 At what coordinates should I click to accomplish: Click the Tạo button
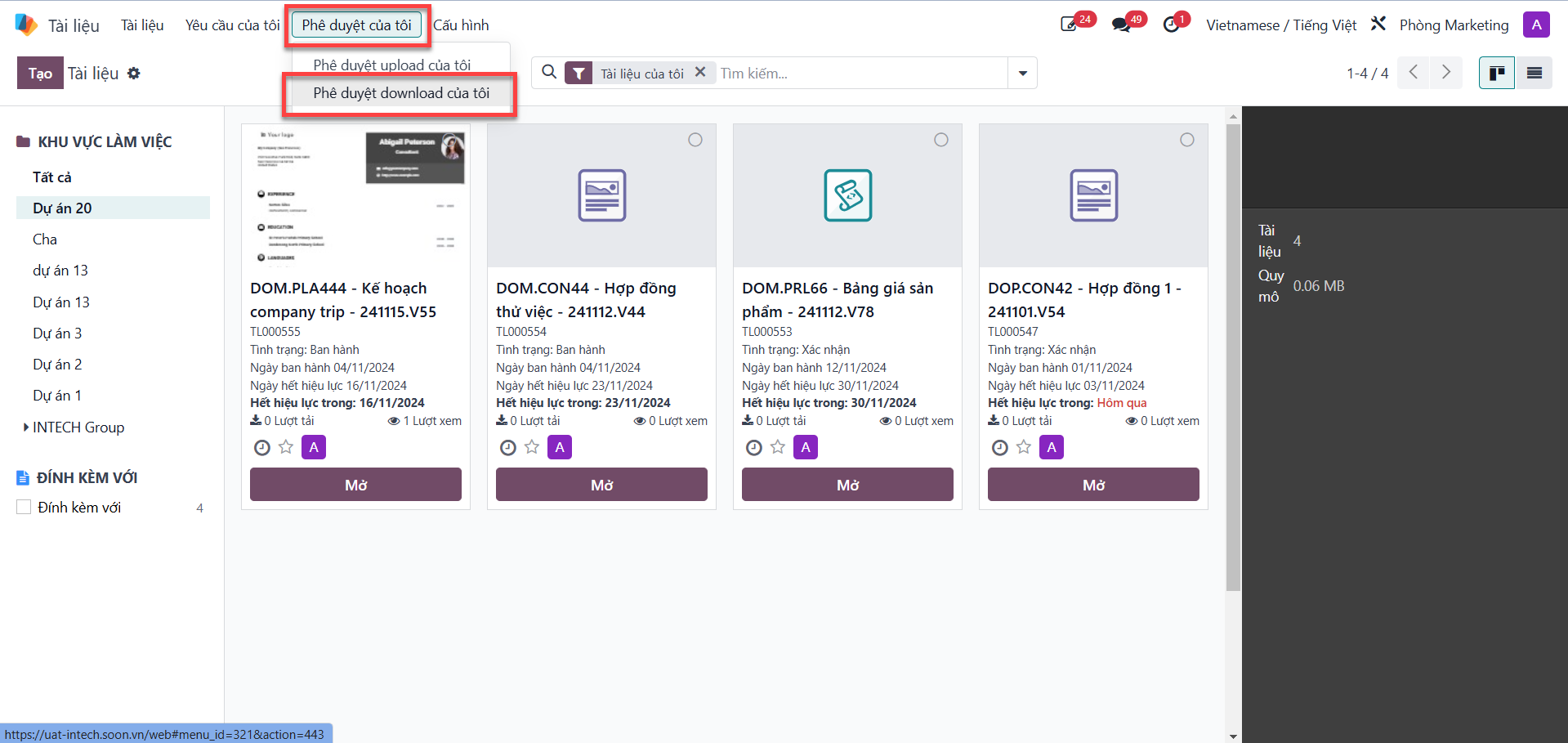[x=40, y=73]
